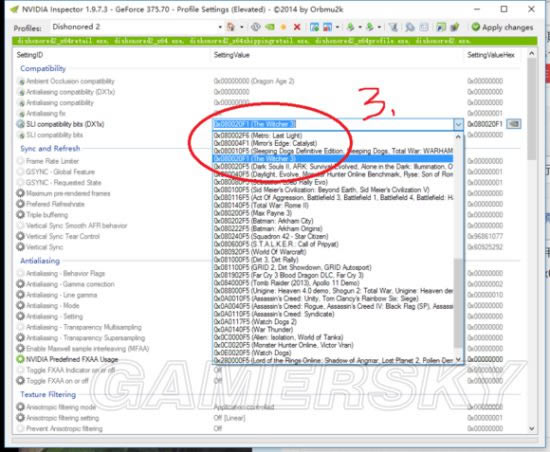
Task: Select Metro: Last Light entry in list
Action: click(x=258, y=135)
